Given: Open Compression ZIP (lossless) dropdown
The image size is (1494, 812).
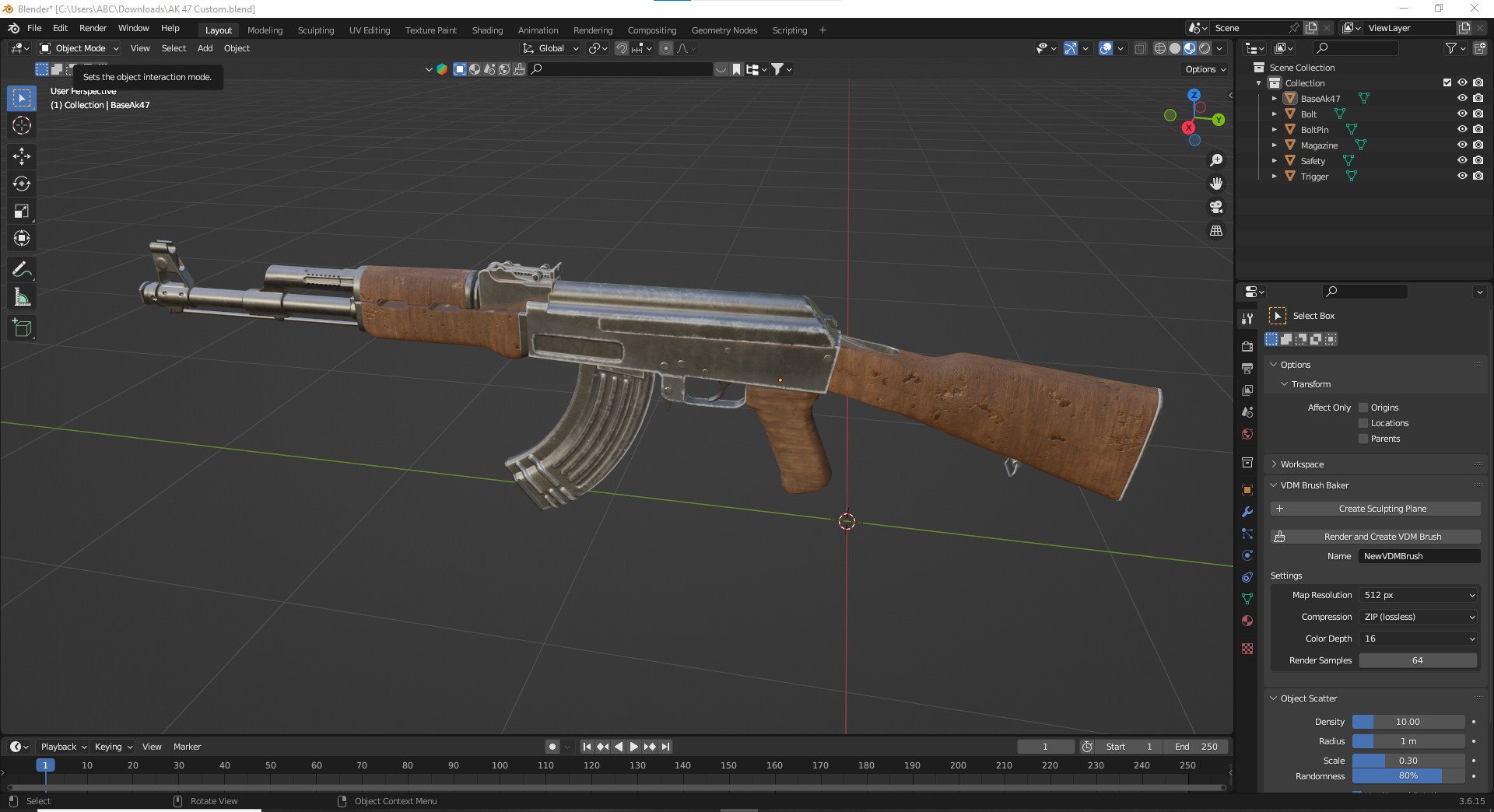Looking at the screenshot, I should [1418, 617].
